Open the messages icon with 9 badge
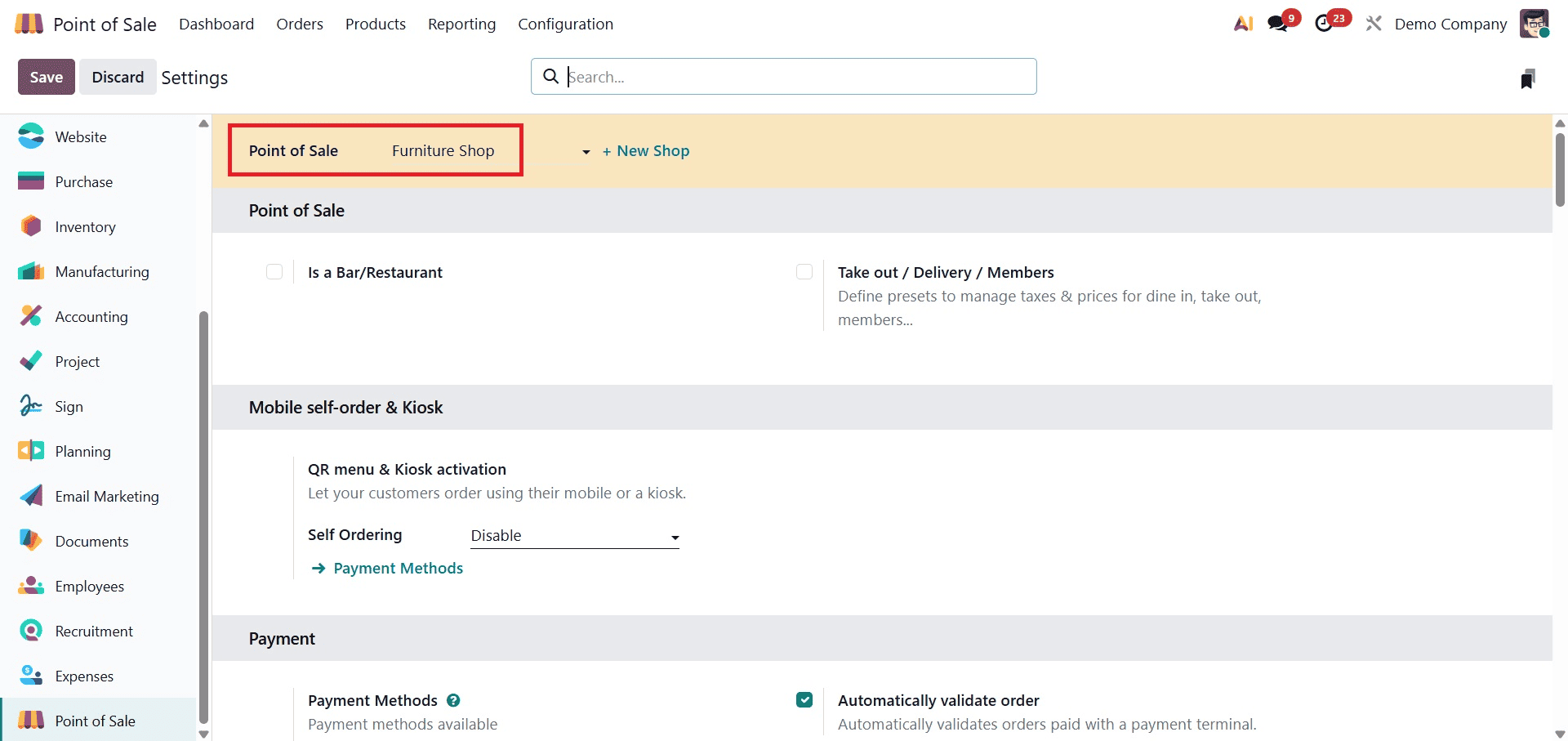The height and width of the screenshot is (741, 1568). click(x=1278, y=24)
